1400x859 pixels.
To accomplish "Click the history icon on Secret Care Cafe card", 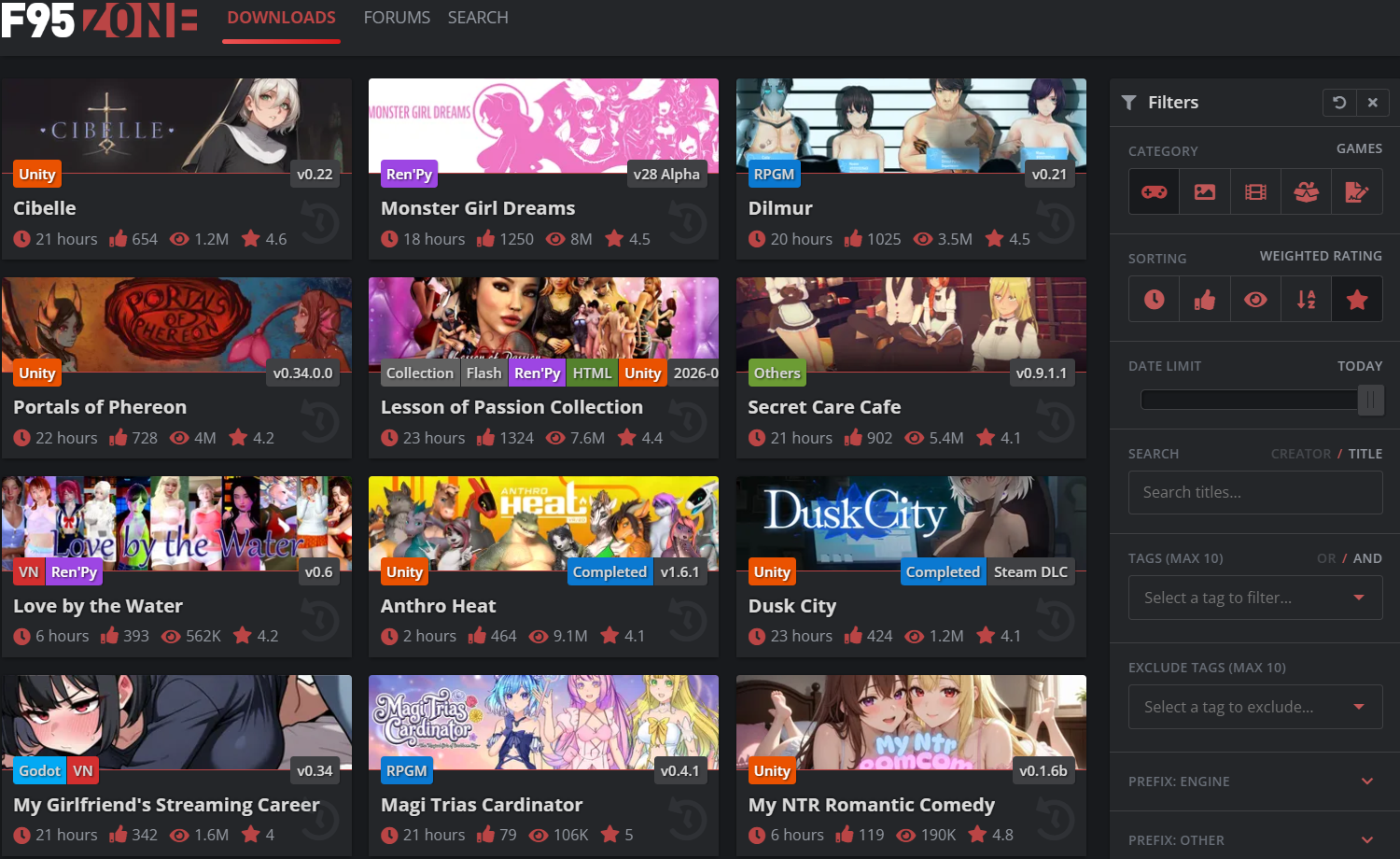I will tap(1056, 422).
